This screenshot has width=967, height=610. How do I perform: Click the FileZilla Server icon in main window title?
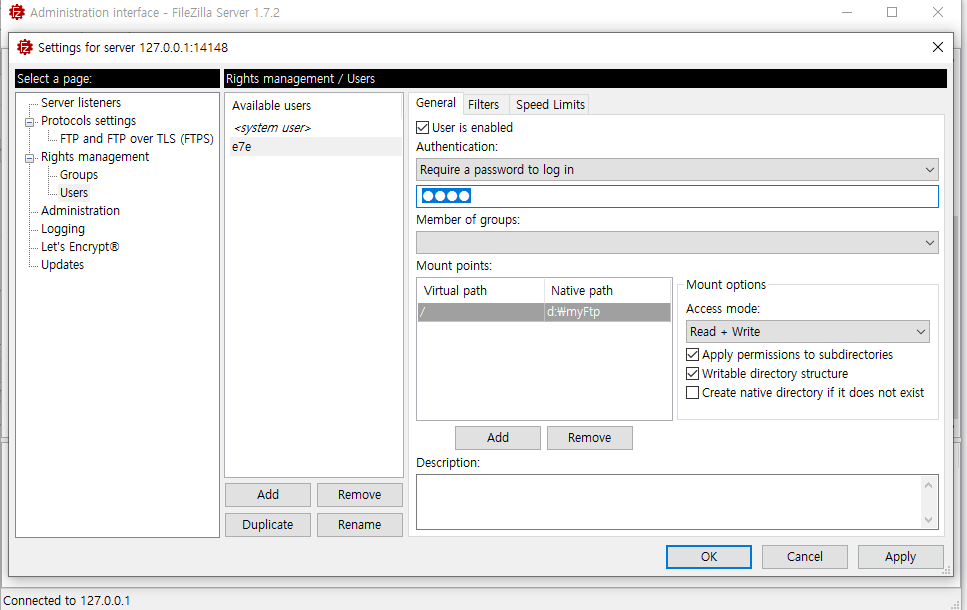point(17,12)
